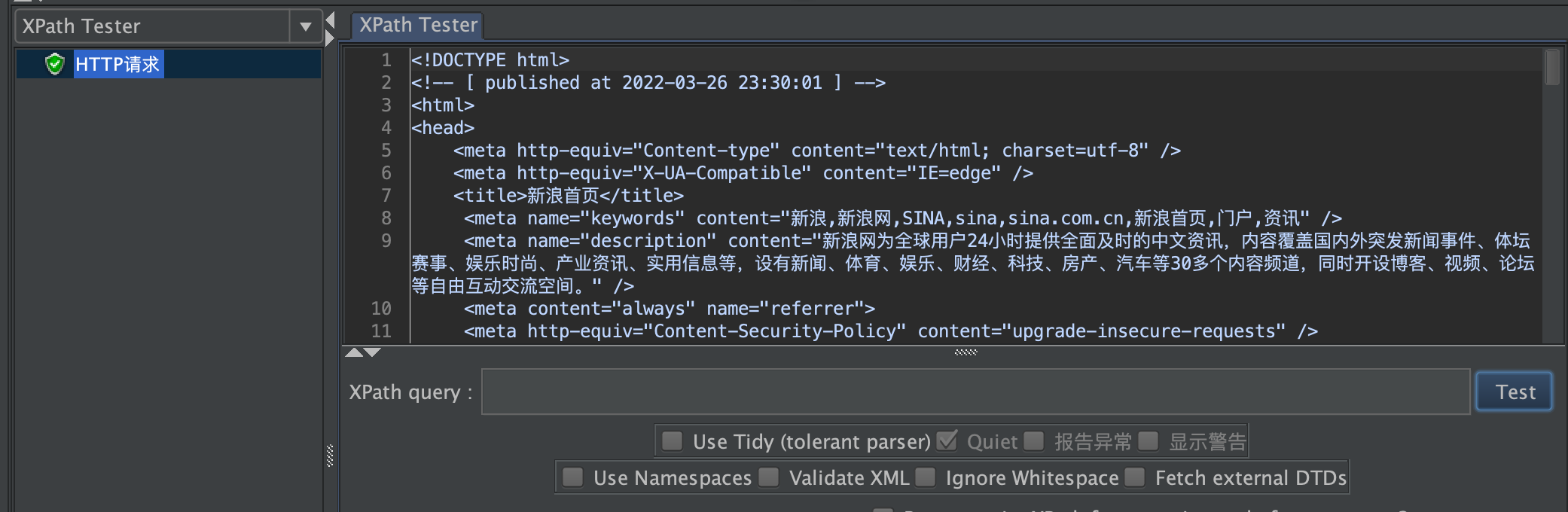Check the 报告异常 checkbox
Viewport: 1568px width, 512px height.
(1034, 440)
